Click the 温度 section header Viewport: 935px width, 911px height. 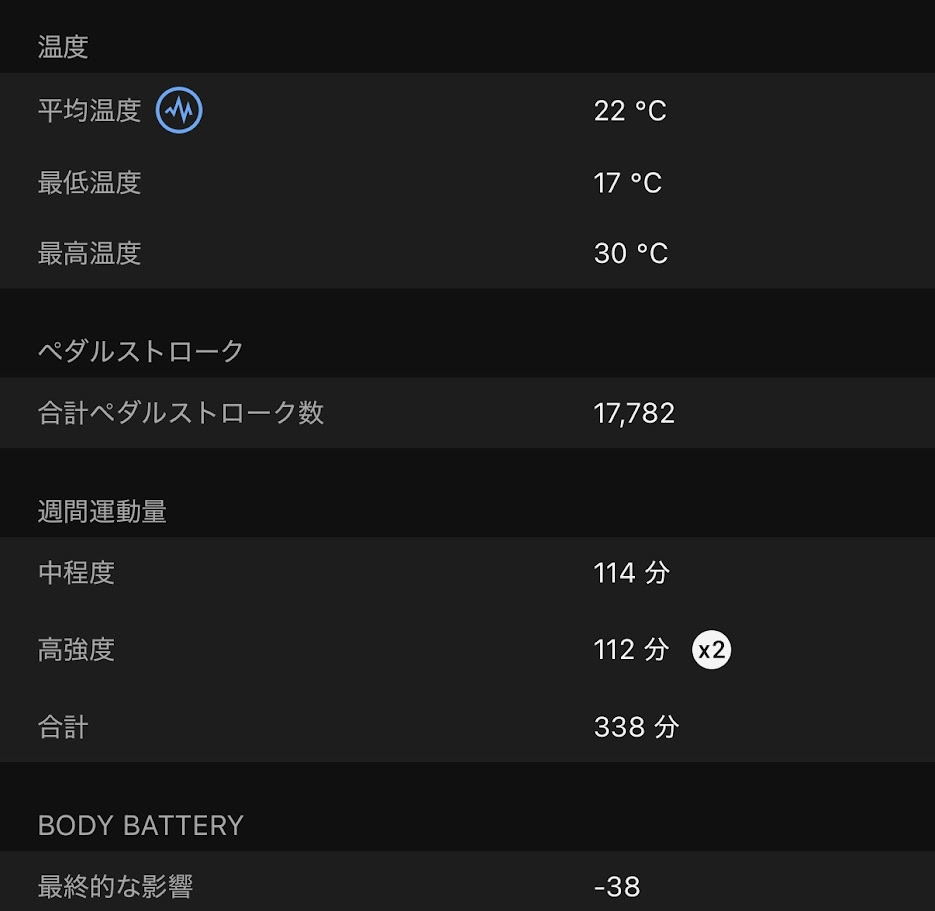pyautogui.click(x=63, y=47)
